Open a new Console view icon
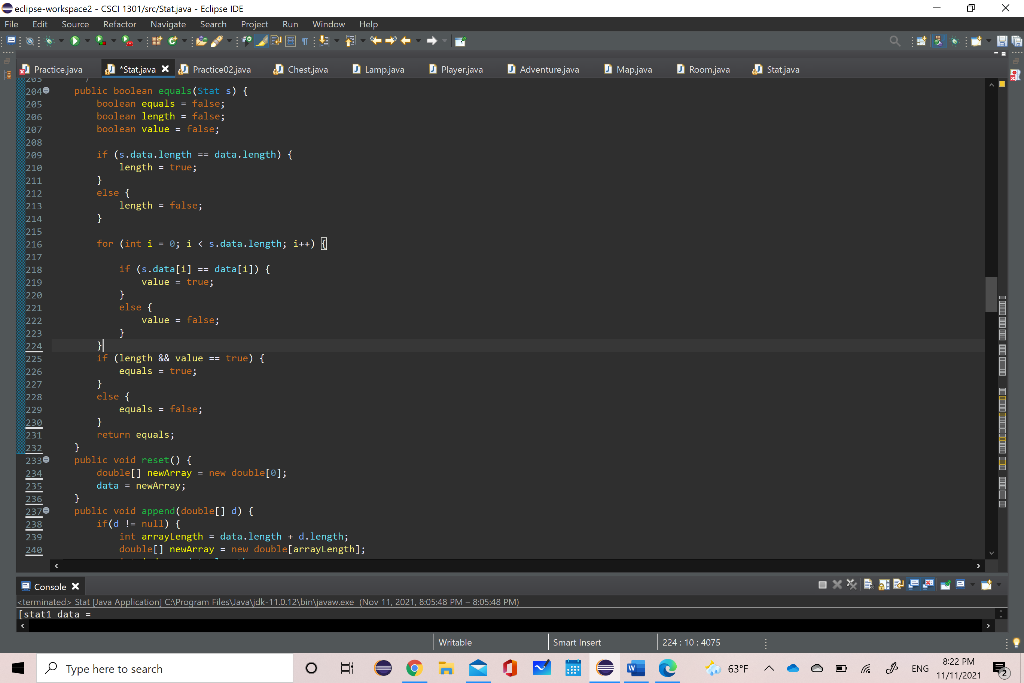 click(x=986, y=584)
